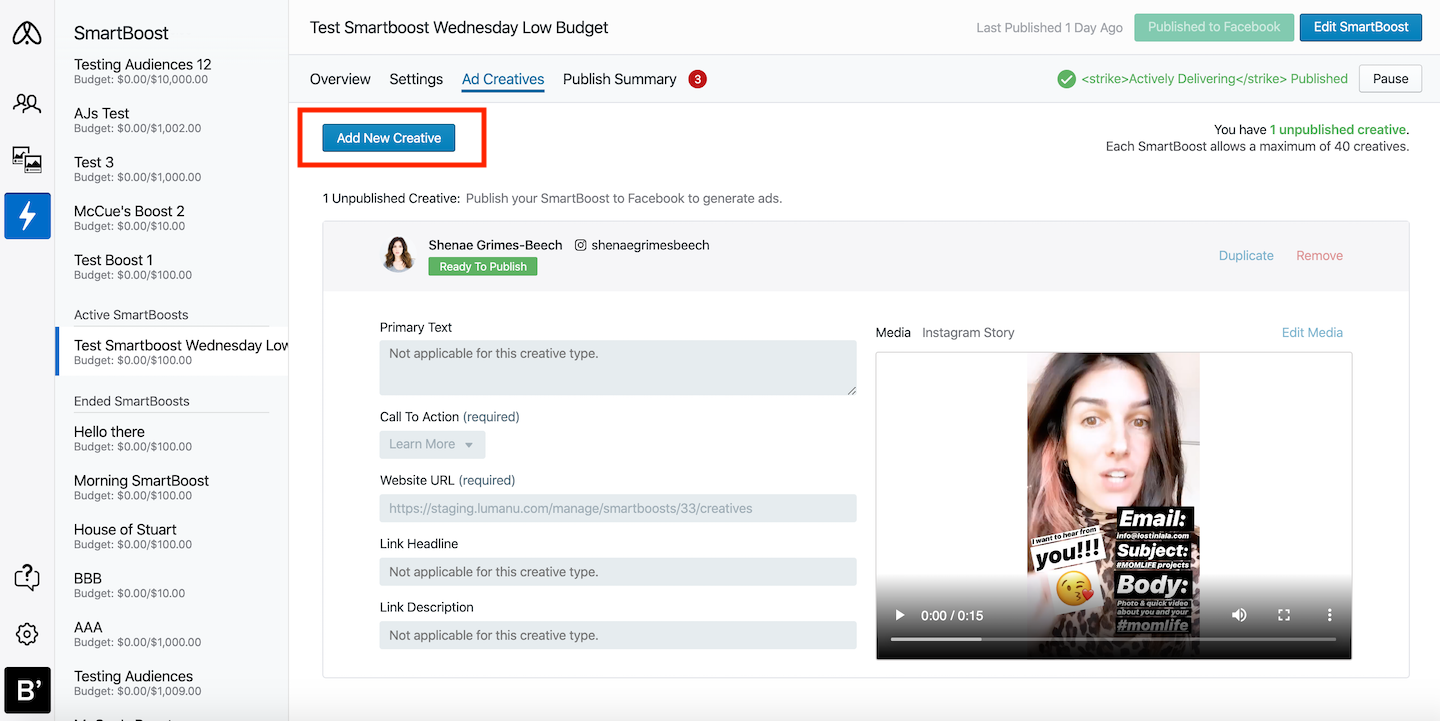Screen dimensions: 1440x721
Task: Switch to the Overview tab
Action: pyautogui.click(x=340, y=79)
